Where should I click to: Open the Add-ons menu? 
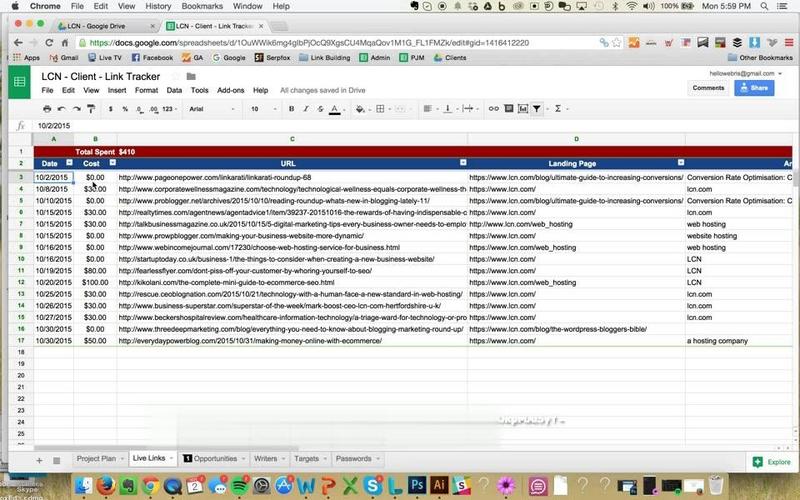click(x=231, y=90)
